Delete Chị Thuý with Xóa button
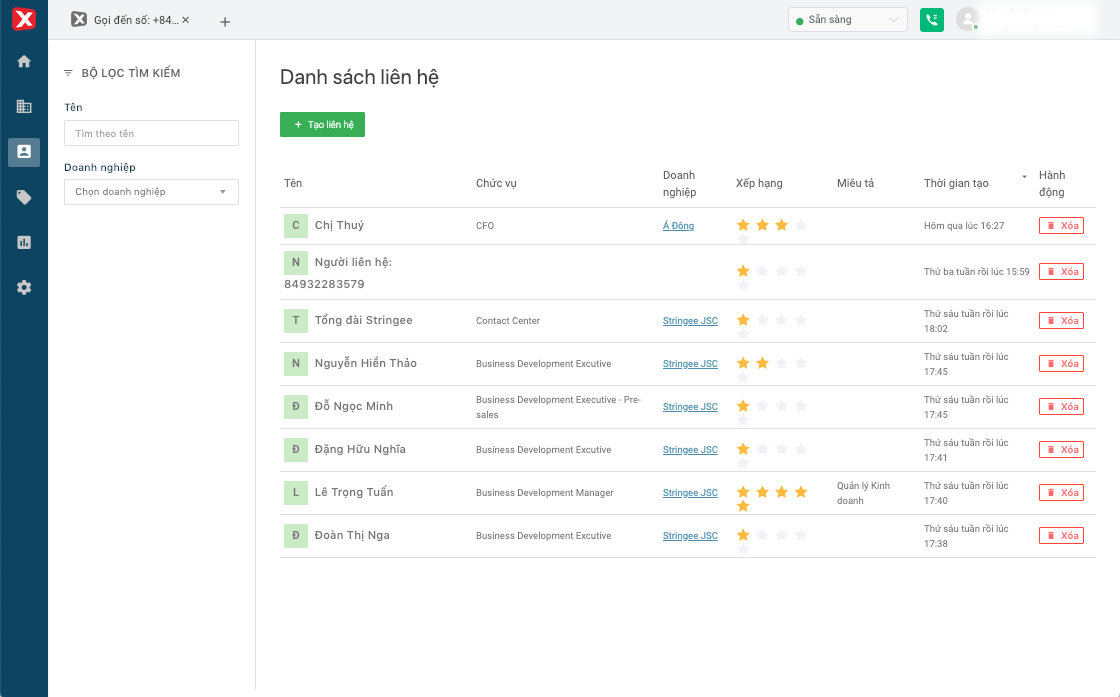This screenshot has height=697, width=1120. click(1061, 226)
